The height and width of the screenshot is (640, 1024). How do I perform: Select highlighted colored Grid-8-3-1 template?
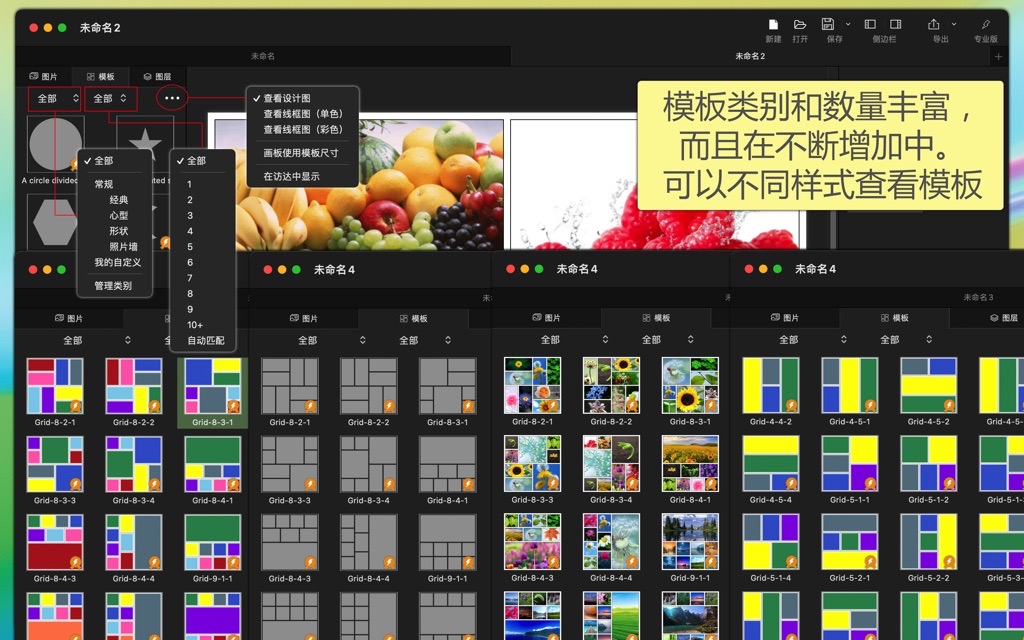(212, 386)
